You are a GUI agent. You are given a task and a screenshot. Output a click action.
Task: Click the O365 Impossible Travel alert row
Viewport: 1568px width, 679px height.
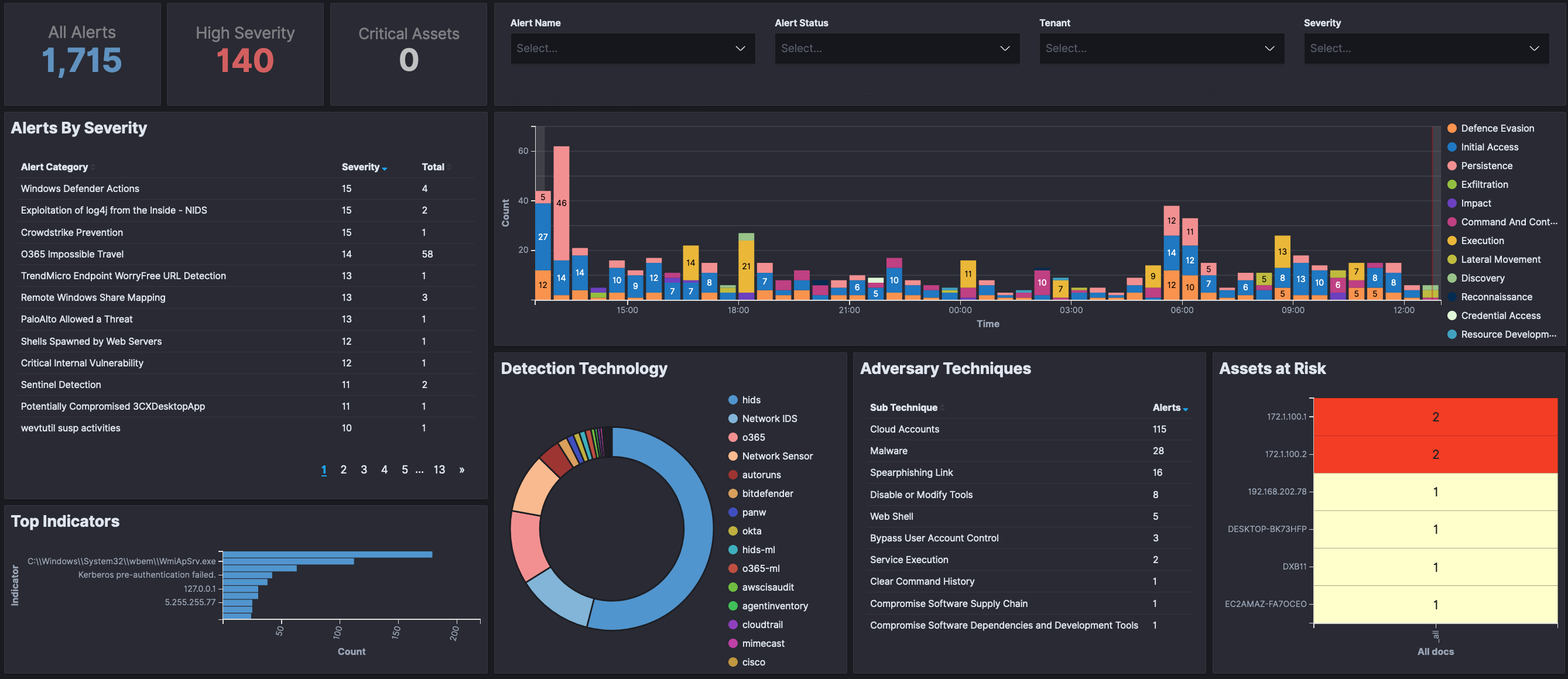(72, 254)
